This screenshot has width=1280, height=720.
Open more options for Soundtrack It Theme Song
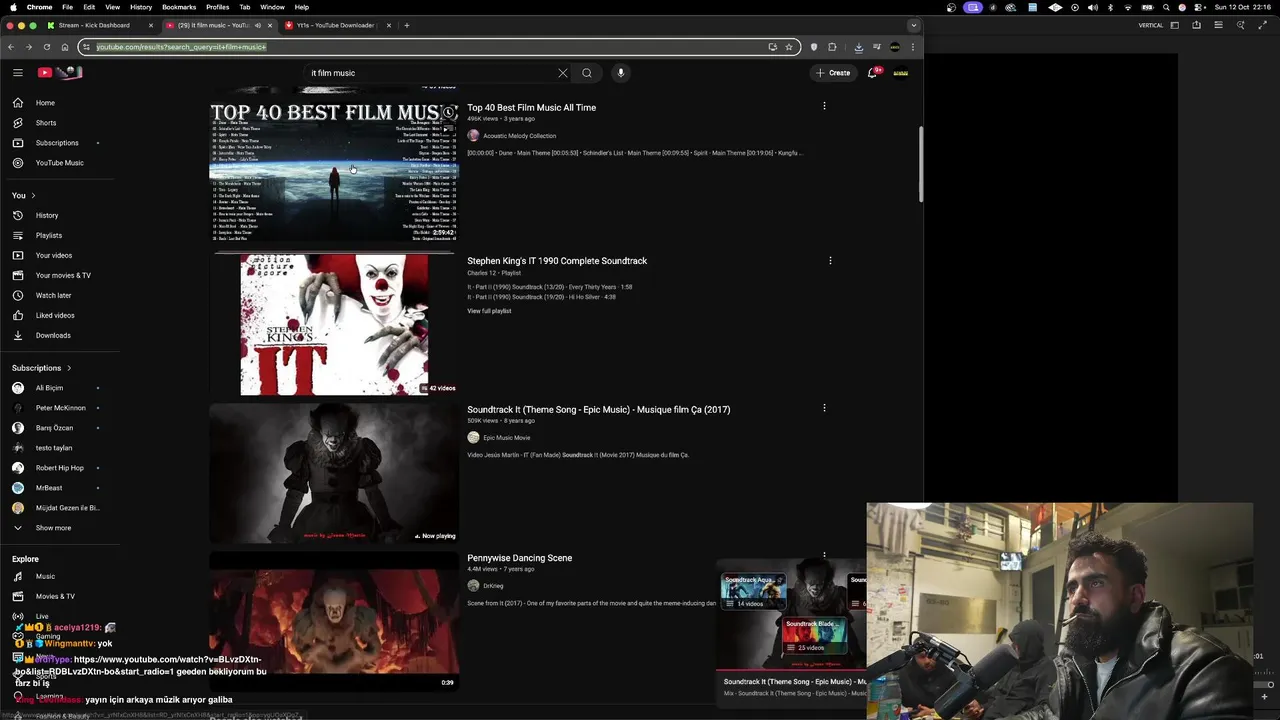click(x=824, y=408)
